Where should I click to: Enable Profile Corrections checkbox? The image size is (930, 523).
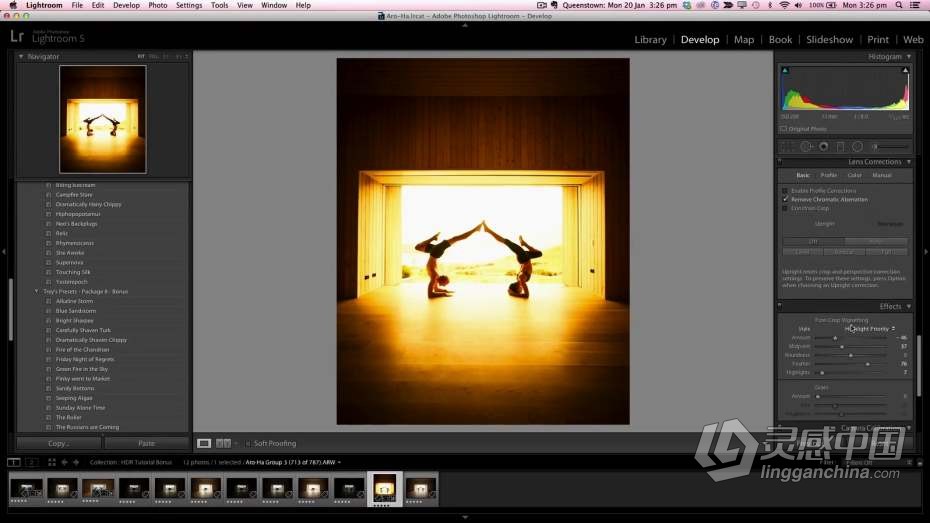785,191
